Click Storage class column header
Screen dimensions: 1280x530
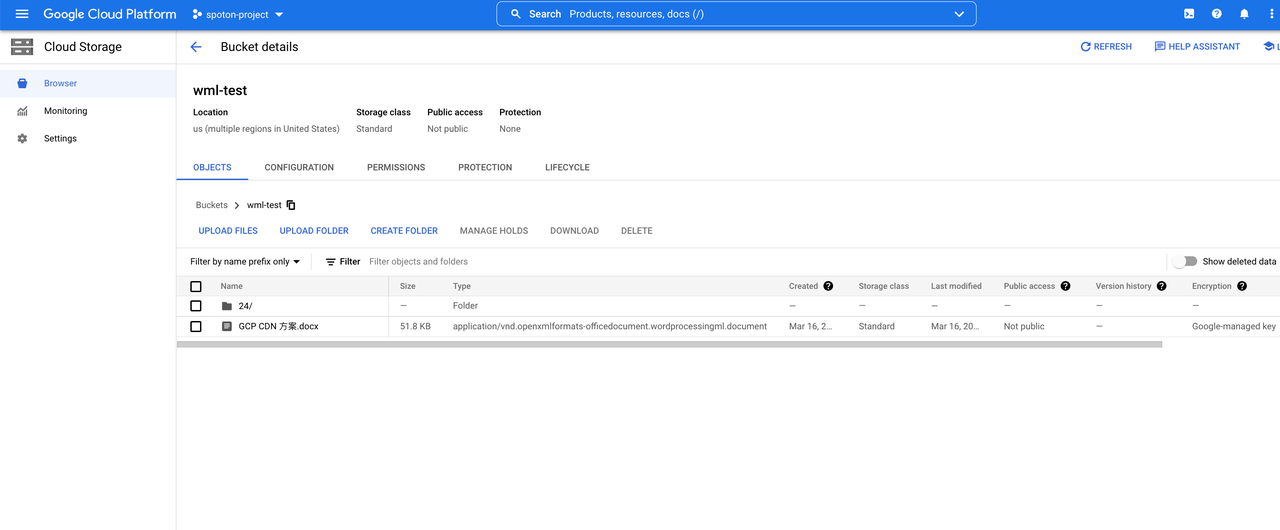884,286
